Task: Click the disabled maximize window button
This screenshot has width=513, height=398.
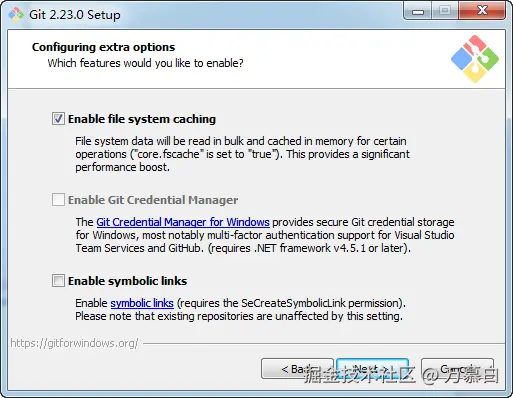Action: tap(445, 11)
